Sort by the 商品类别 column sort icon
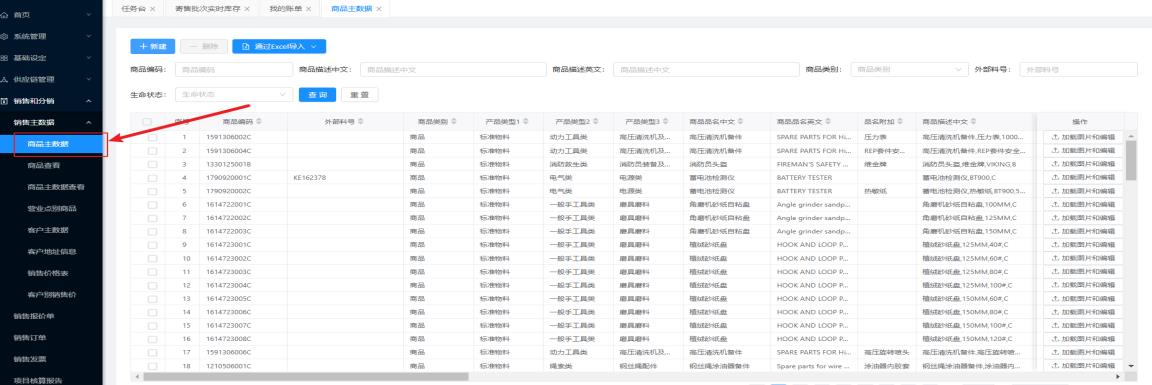 (x=454, y=121)
